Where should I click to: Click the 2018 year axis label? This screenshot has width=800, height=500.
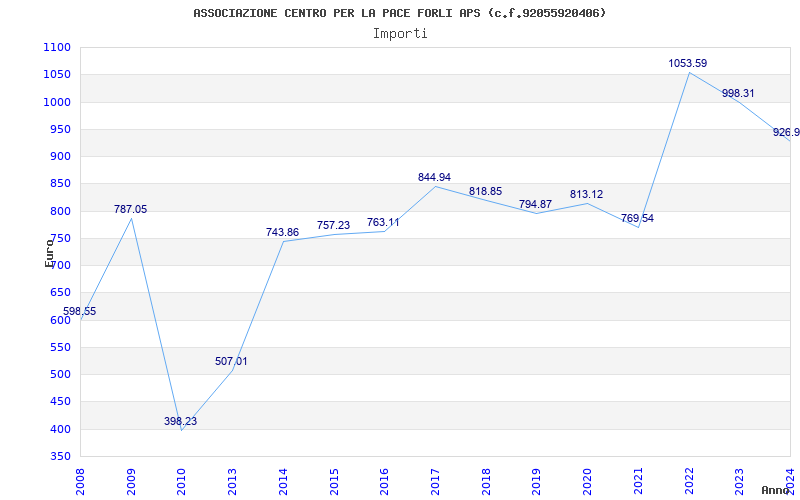(486, 482)
